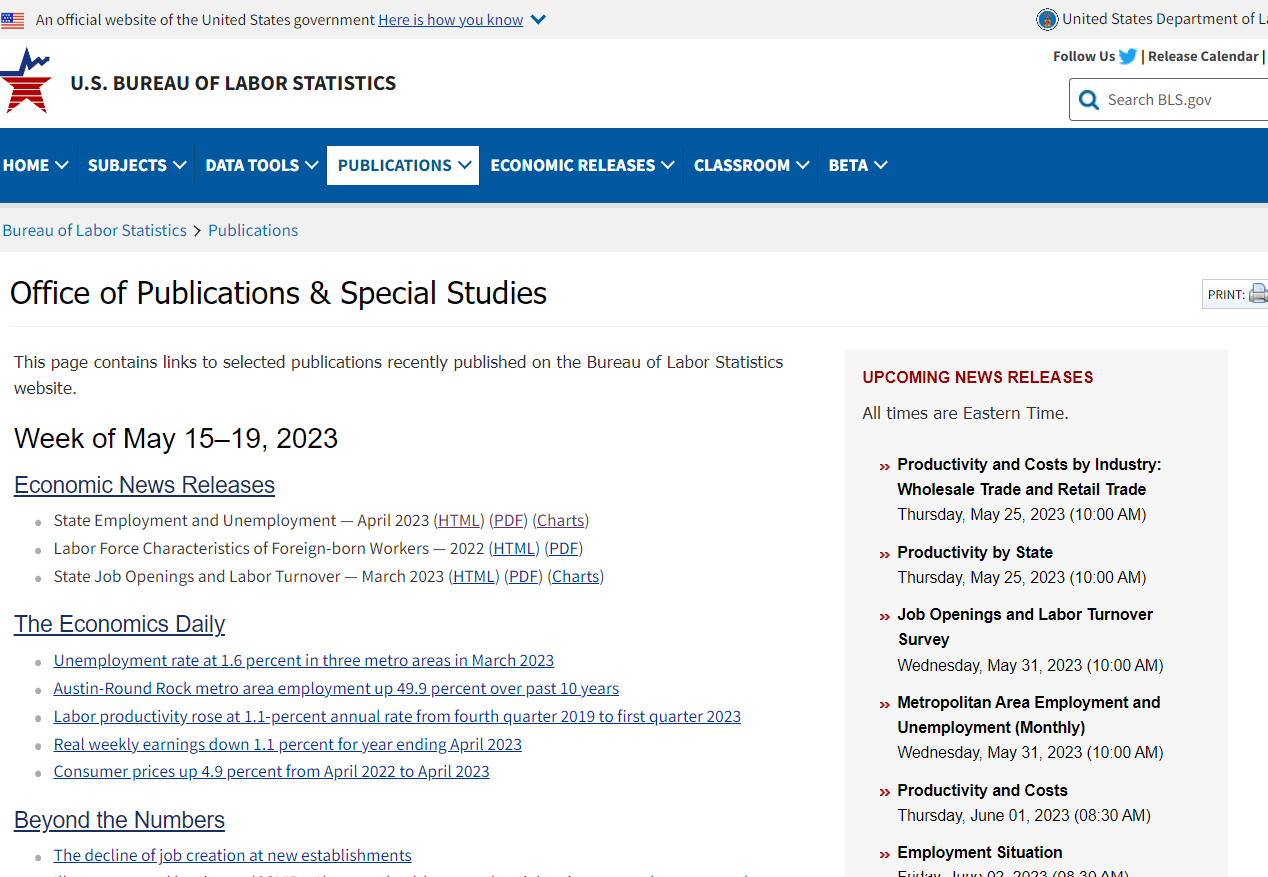
Task: Open Austin-Round Rock employment article
Action: click(x=336, y=688)
